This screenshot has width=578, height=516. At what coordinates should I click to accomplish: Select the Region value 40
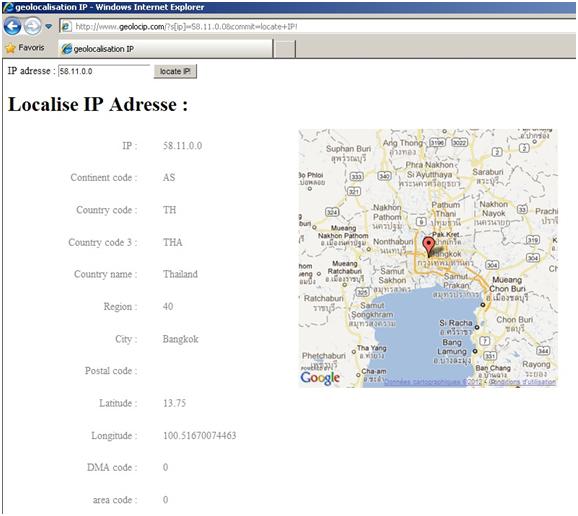click(x=168, y=307)
